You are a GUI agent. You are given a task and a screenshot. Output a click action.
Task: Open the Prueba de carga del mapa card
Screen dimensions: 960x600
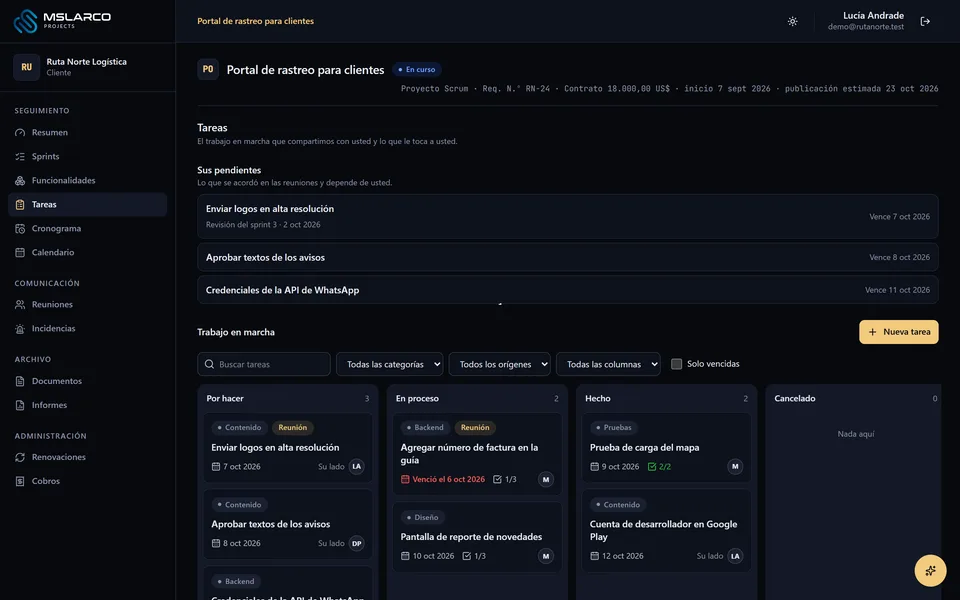[x=666, y=448]
